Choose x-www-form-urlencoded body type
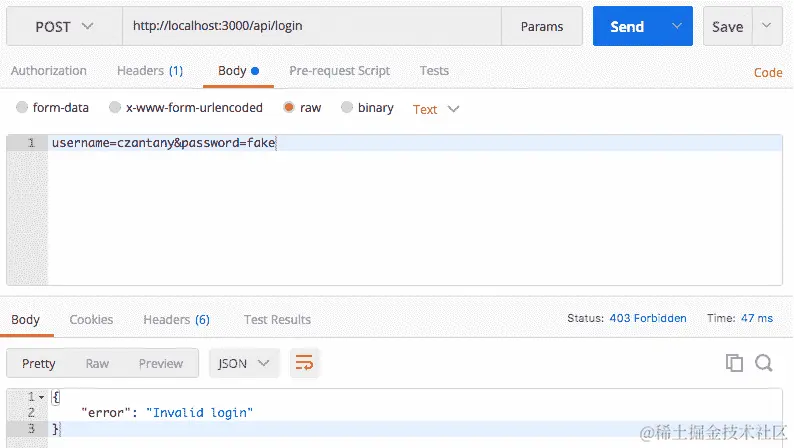Image resolution: width=794 pixels, height=448 pixels. [x=115, y=107]
